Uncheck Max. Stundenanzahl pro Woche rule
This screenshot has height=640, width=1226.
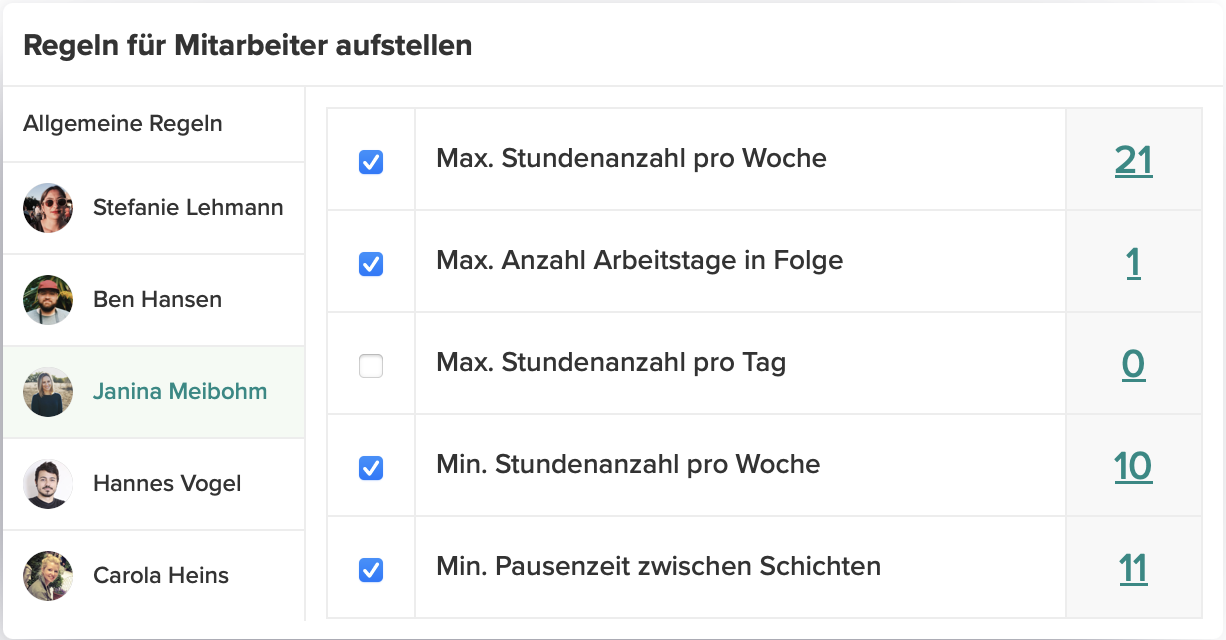pyautogui.click(x=371, y=162)
